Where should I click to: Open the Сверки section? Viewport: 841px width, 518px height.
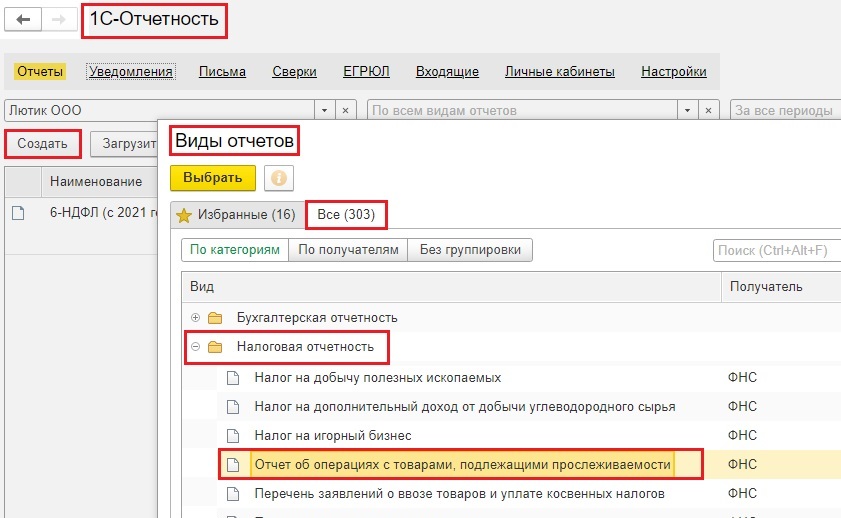coord(294,71)
